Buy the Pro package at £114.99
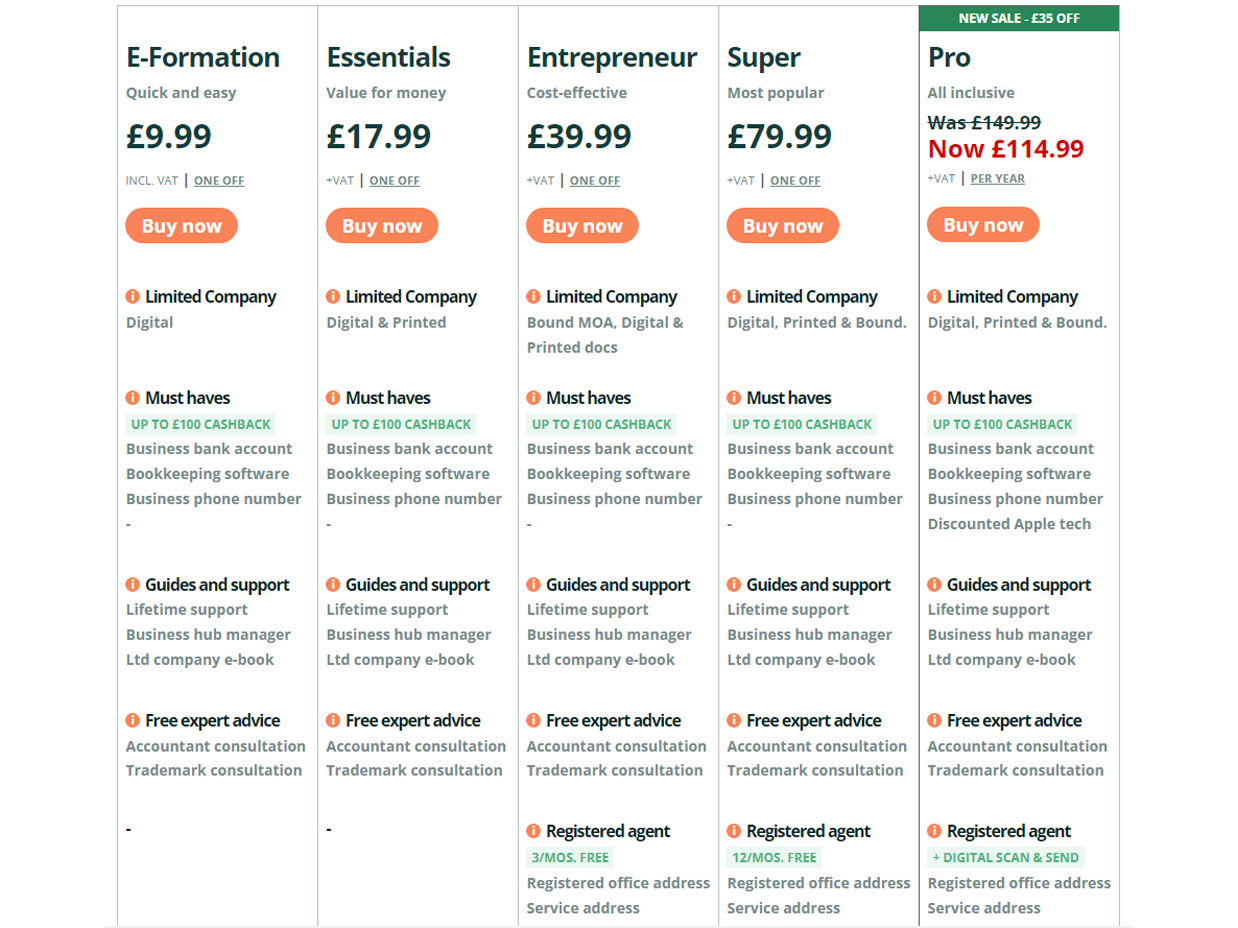Viewport: 1238px width, 928px height. [983, 224]
